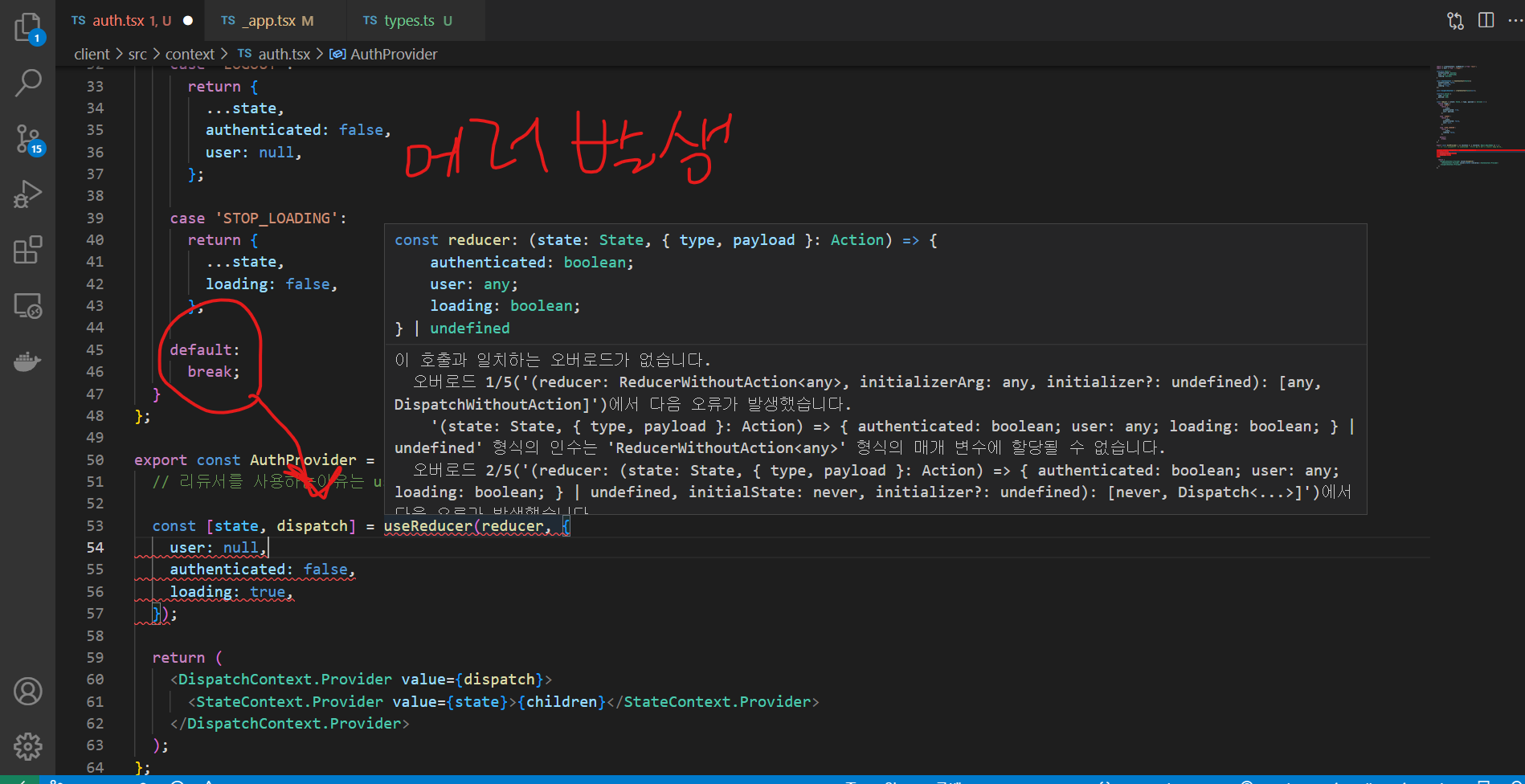Click 'useReducer' on line 53
The height and width of the screenshot is (784, 1525).
coord(427,525)
